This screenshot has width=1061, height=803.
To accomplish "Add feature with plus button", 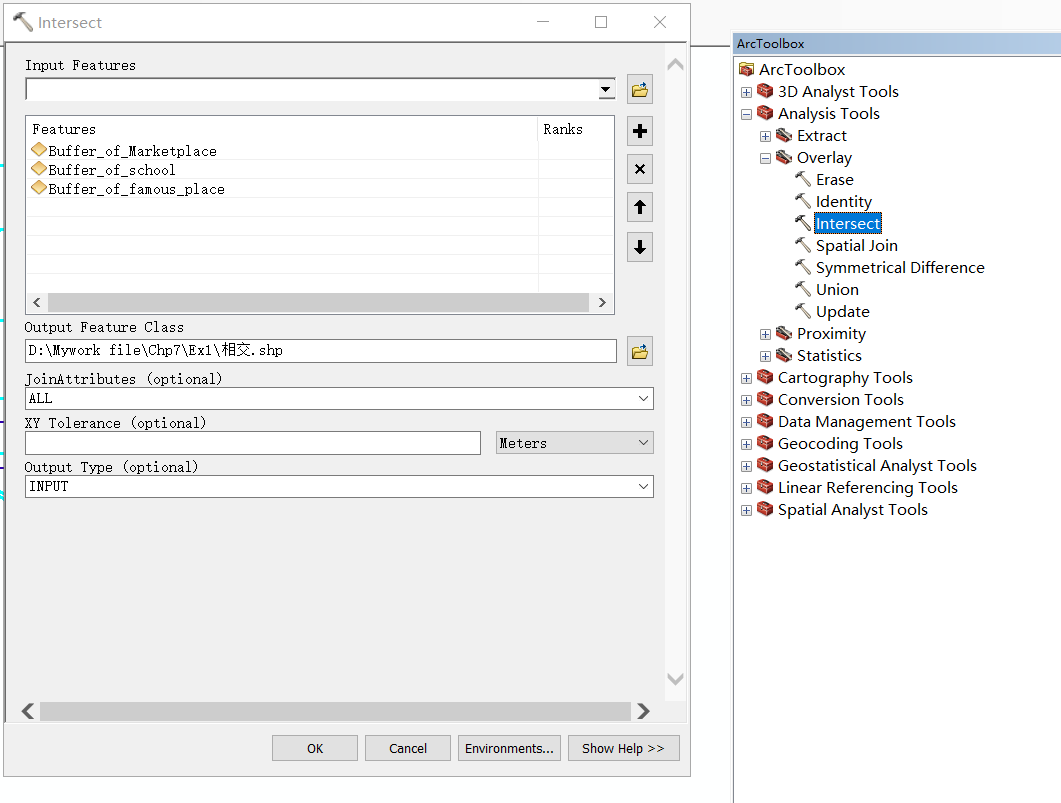I will point(639,131).
